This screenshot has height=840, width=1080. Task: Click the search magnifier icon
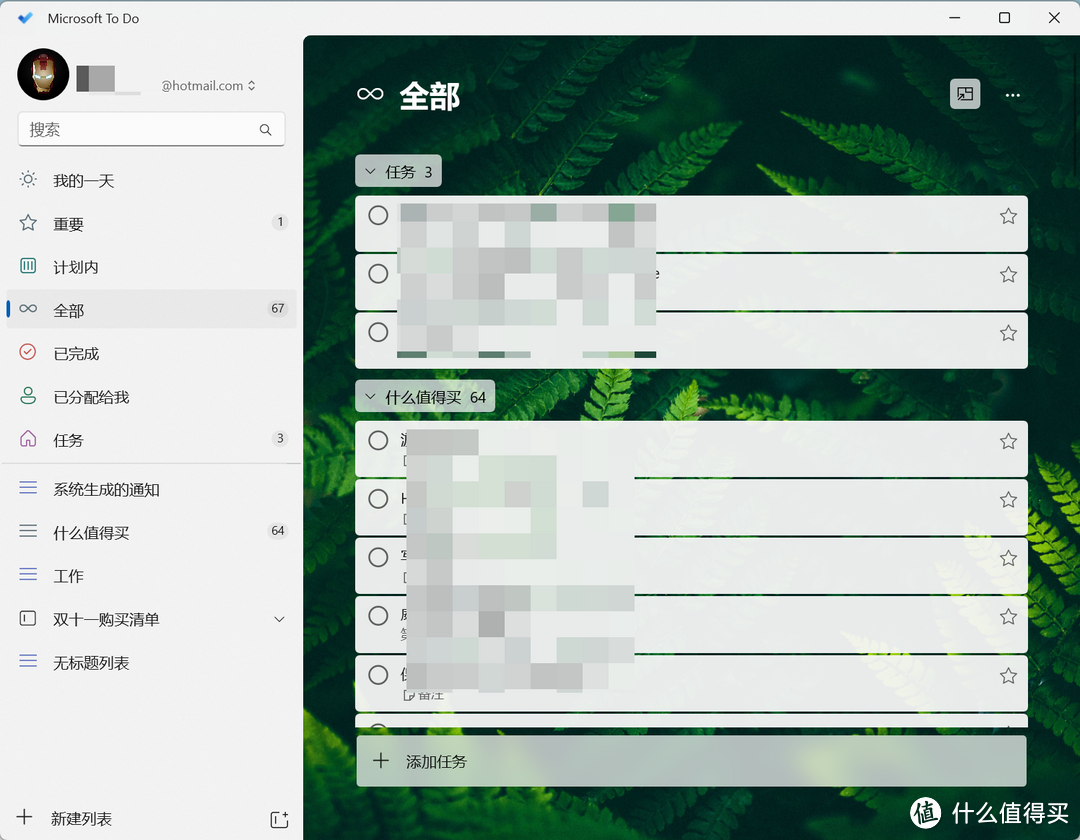point(265,129)
